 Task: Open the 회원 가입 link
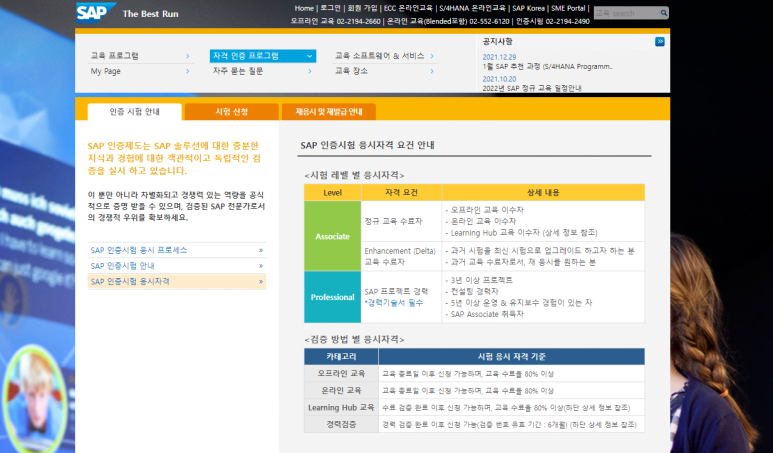pyautogui.click(x=362, y=8)
